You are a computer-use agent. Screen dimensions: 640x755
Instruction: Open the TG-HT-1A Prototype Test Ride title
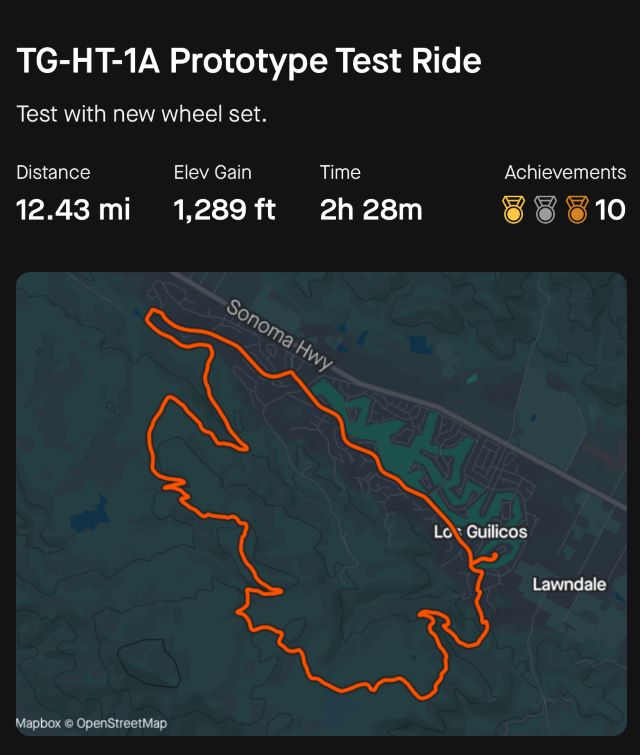(x=249, y=62)
